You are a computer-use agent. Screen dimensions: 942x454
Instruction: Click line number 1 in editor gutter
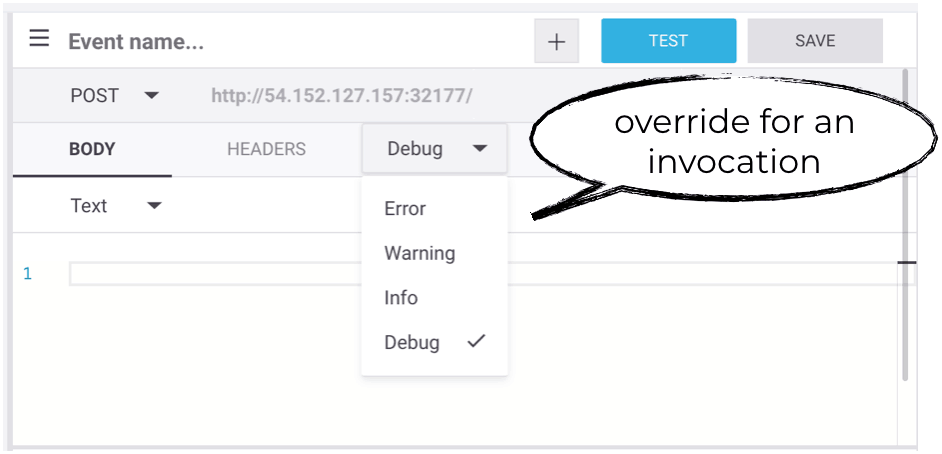click(x=28, y=274)
